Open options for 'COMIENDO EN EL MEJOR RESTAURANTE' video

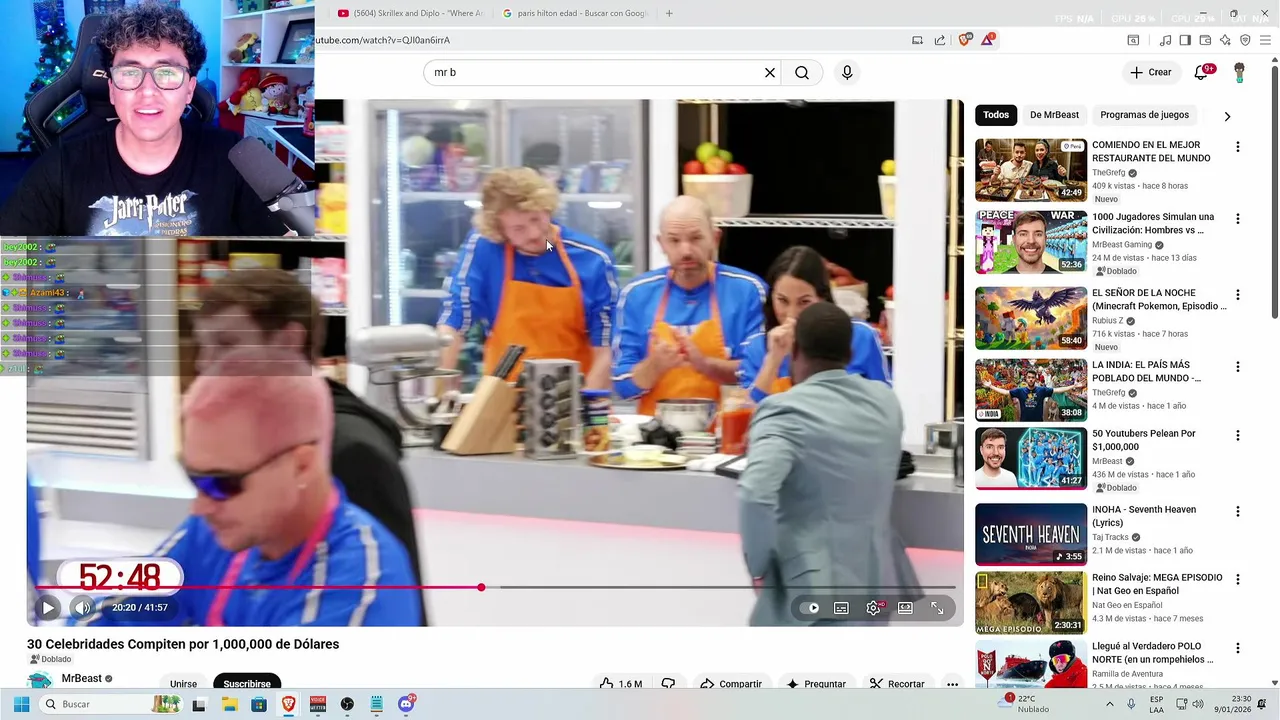click(1238, 147)
